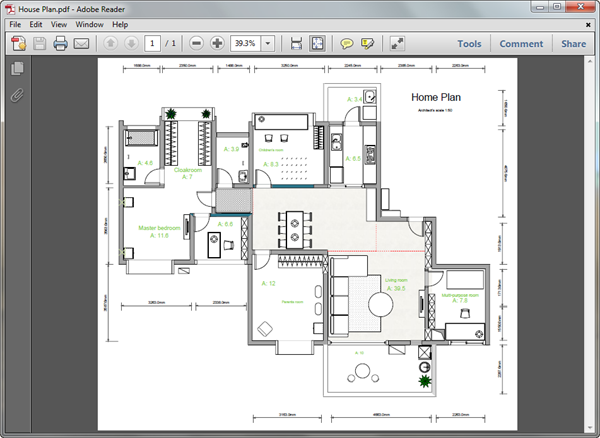The image size is (600, 438).
Task: Open the Tools pane
Action: [x=469, y=44]
